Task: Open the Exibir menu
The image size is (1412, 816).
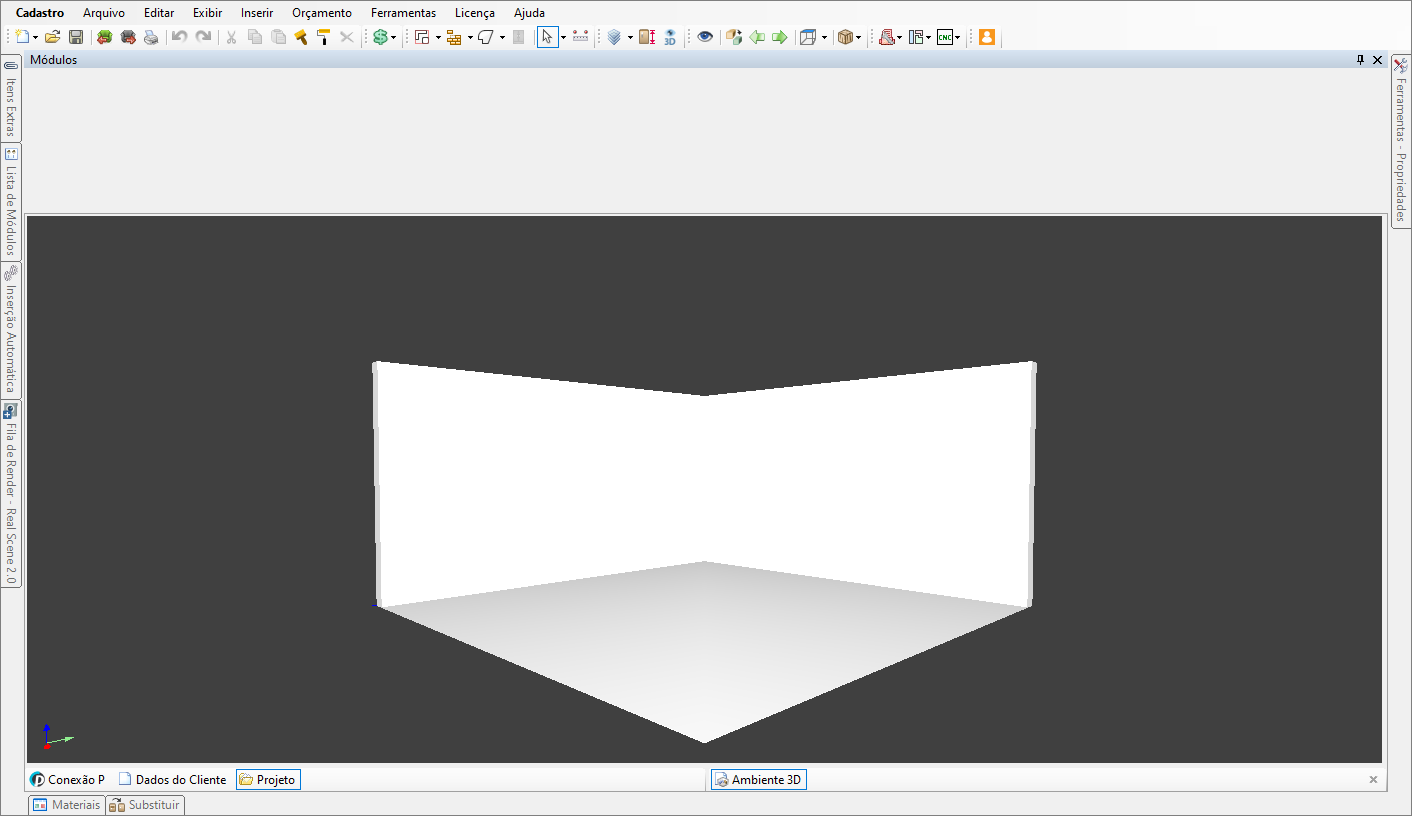Action: (x=207, y=13)
